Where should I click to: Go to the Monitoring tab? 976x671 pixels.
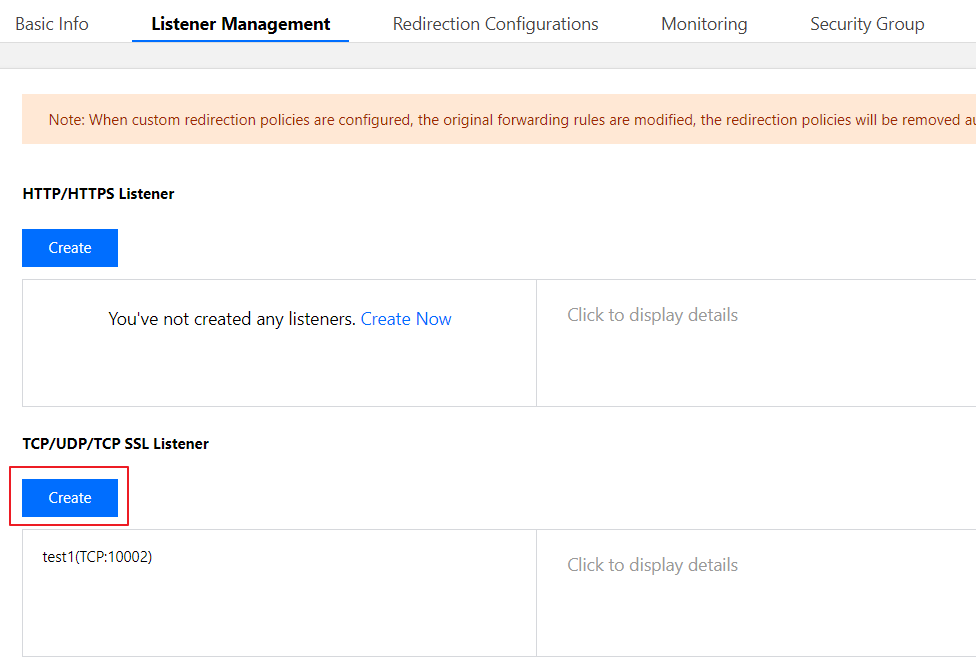coord(704,24)
